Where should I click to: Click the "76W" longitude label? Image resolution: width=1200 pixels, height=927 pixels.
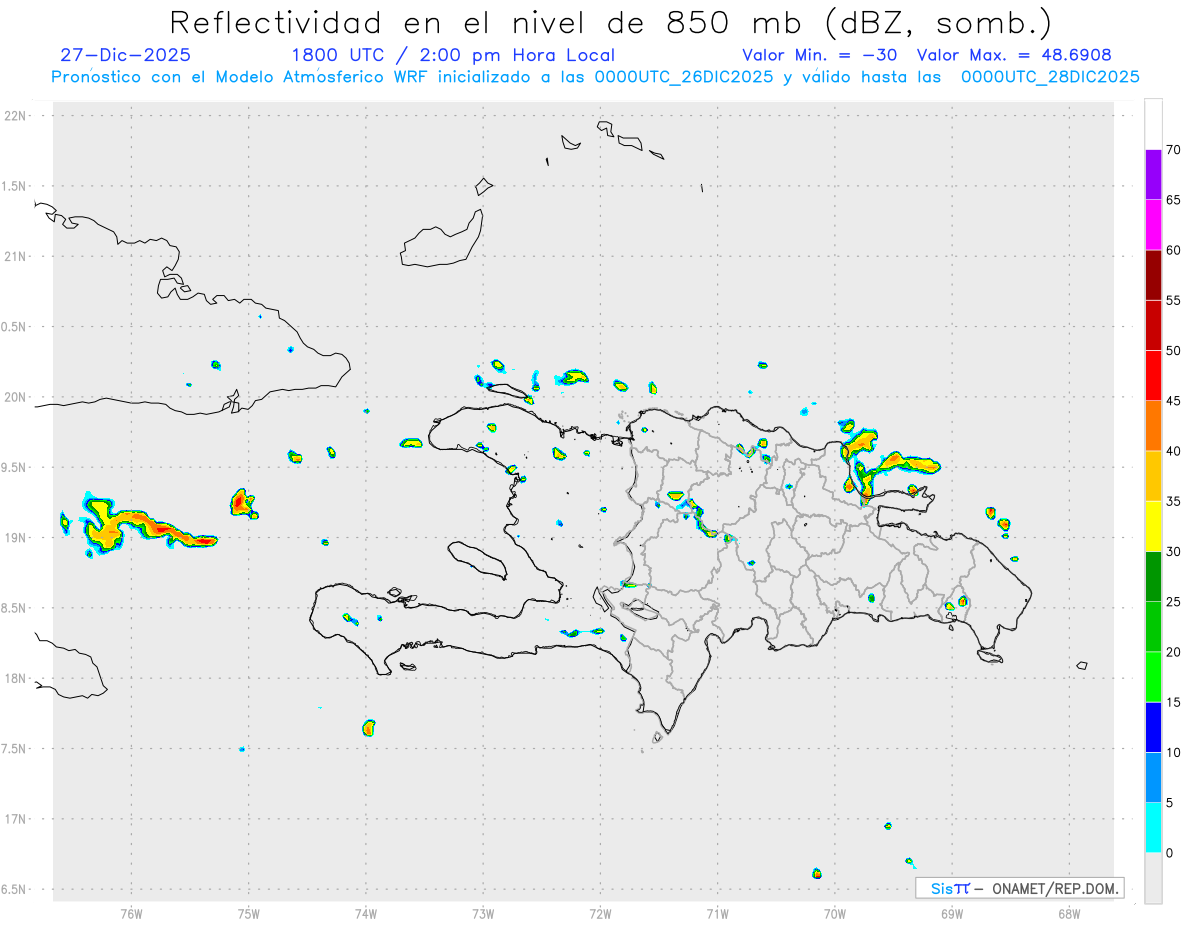click(131, 913)
